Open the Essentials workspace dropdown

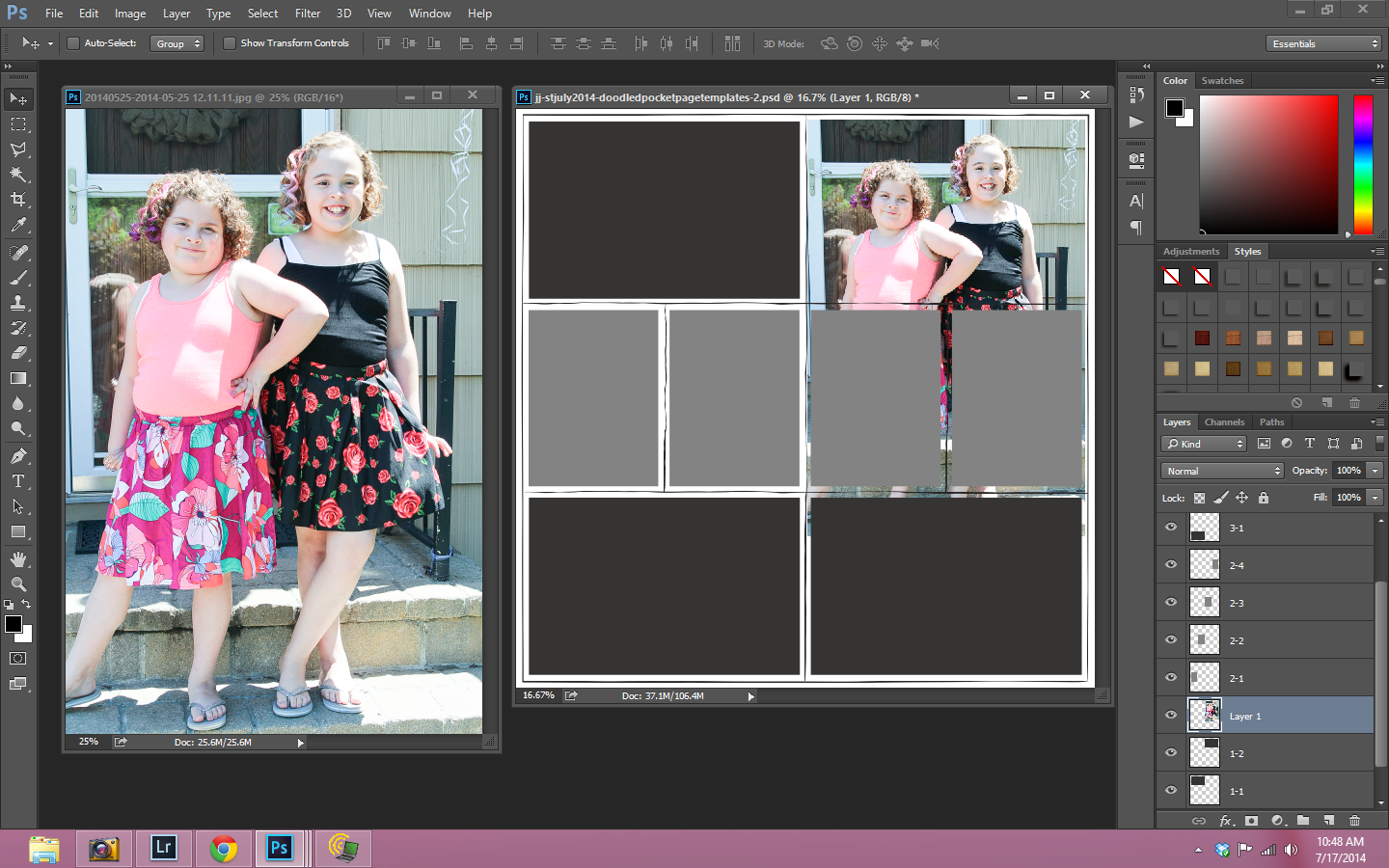[x=1324, y=43]
